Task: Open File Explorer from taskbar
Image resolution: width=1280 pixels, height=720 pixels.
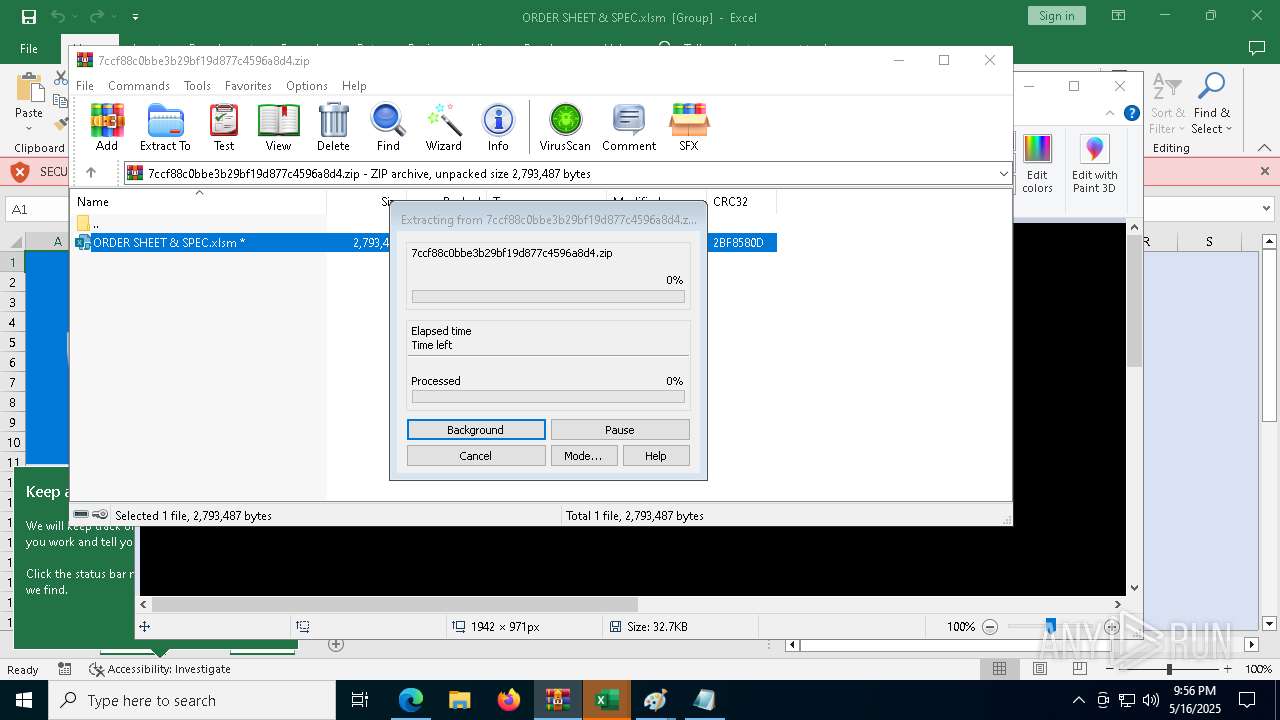Action: click(460, 700)
